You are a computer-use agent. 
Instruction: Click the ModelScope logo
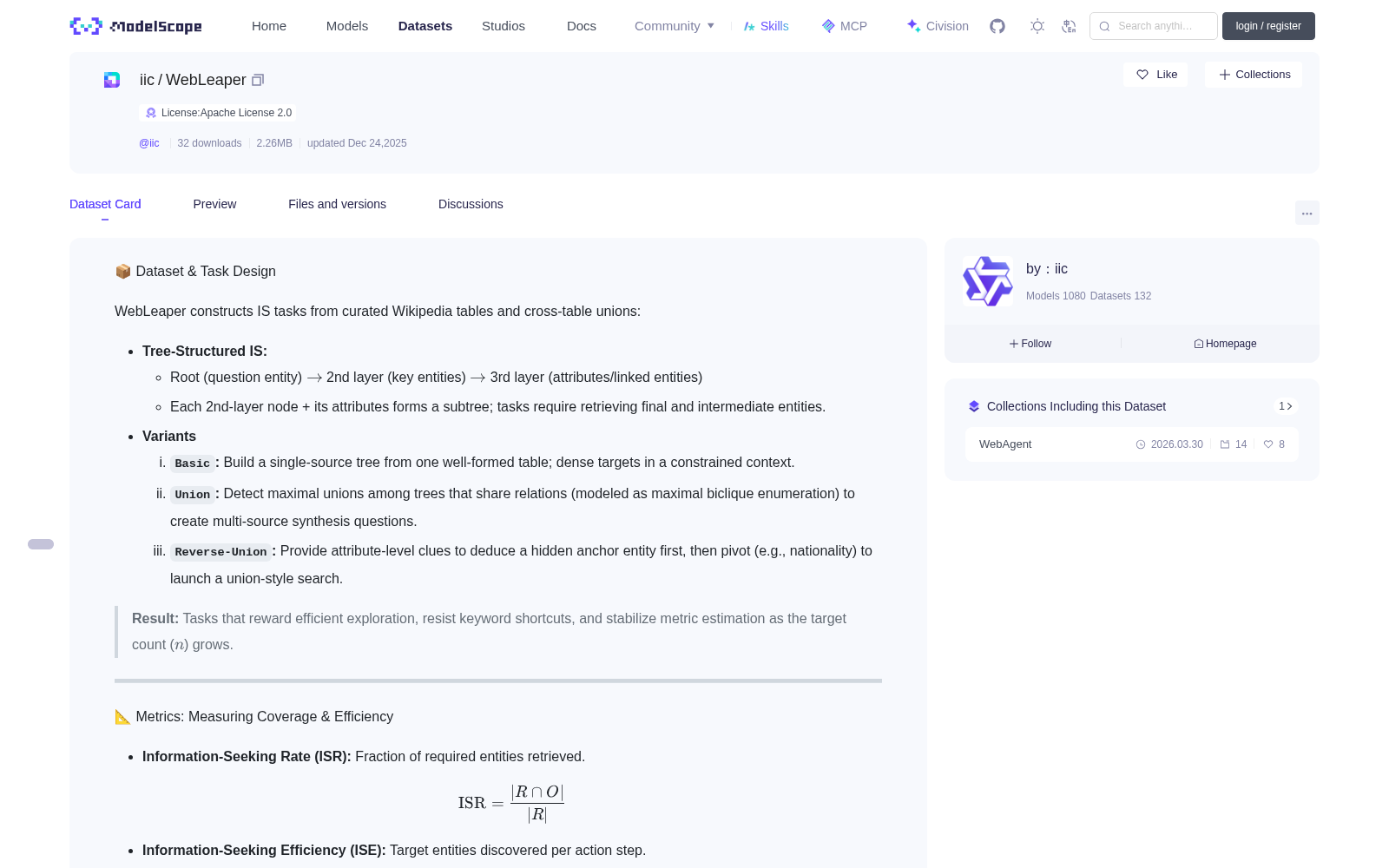tap(135, 26)
